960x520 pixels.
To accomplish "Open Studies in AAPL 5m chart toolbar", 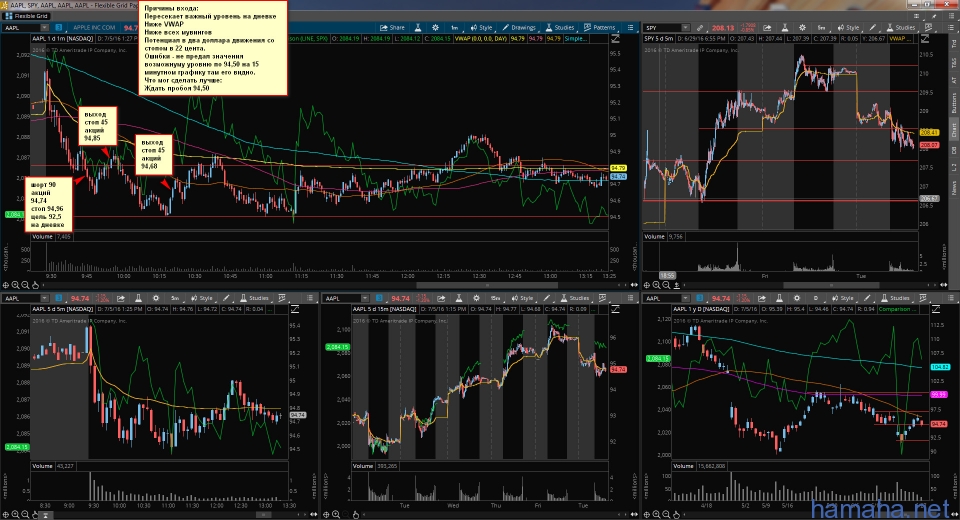I will tap(254, 298).
